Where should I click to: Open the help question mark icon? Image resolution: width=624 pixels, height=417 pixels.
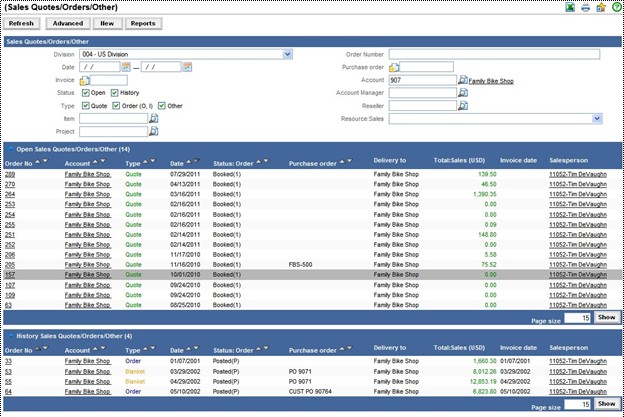pos(615,7)
